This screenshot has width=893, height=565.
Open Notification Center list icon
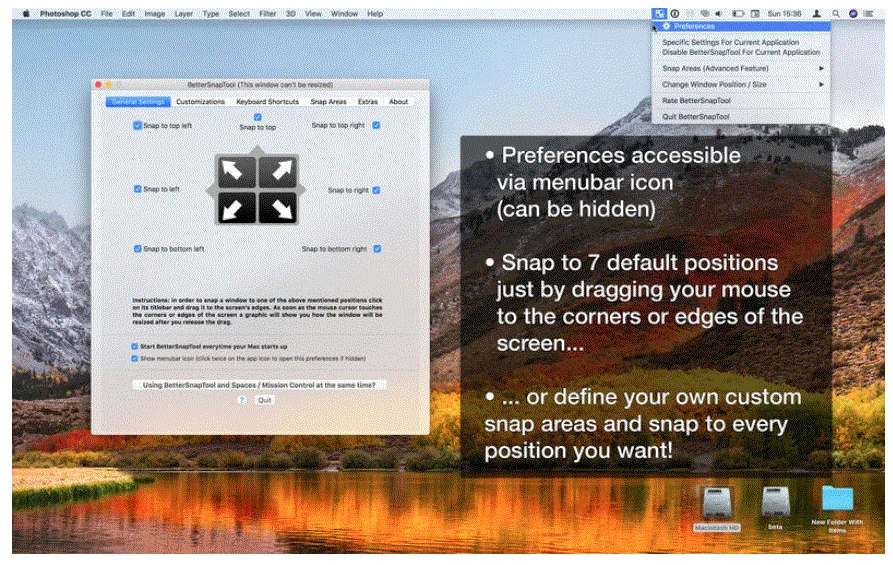869,14
